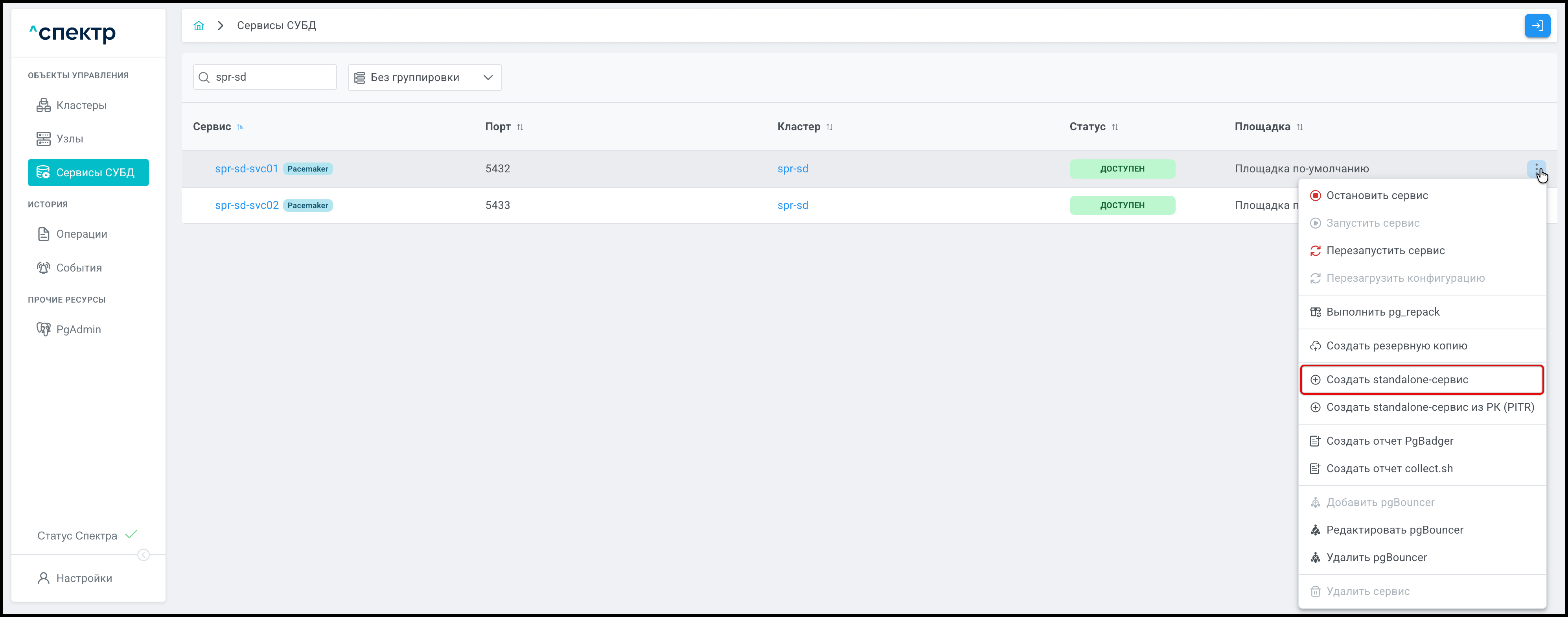Screen dimensions: 1568x617
Task: Open spr-sd cluster link in first row
Action: [x=793, y=169]
